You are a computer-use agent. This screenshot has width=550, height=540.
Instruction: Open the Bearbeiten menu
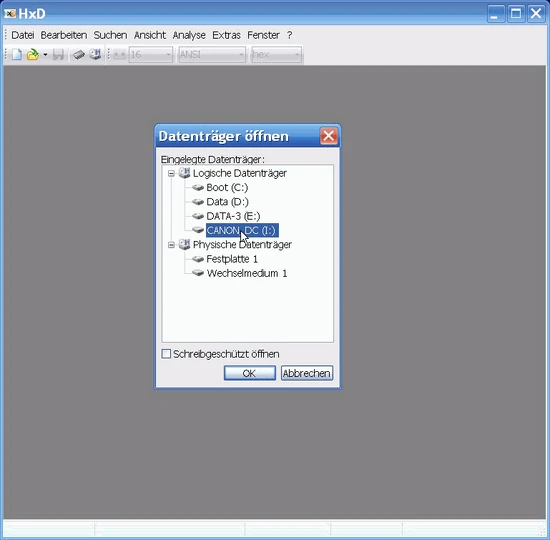coord(64,35)
